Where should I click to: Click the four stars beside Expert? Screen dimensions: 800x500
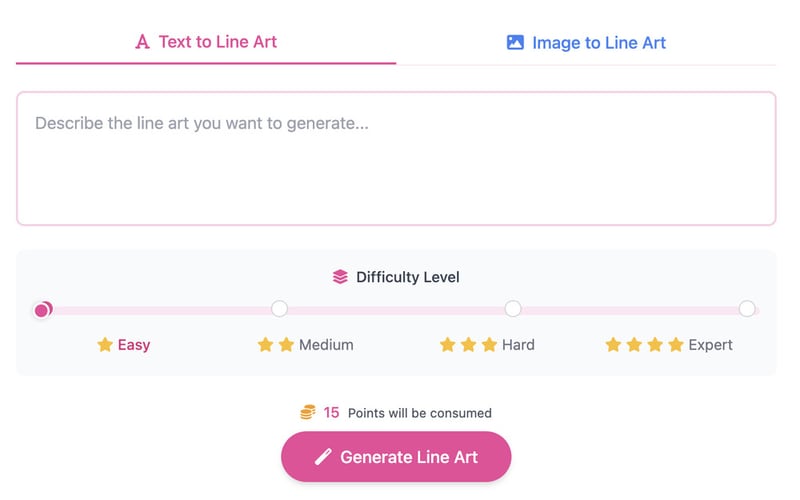point(645,345)
